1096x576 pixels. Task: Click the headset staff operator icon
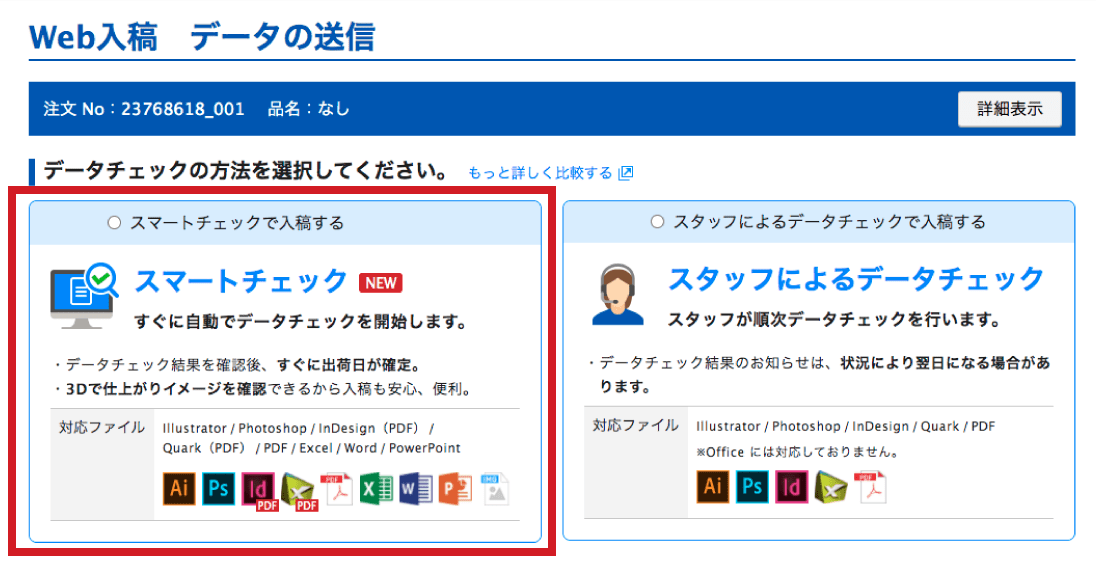pos(617,295)
